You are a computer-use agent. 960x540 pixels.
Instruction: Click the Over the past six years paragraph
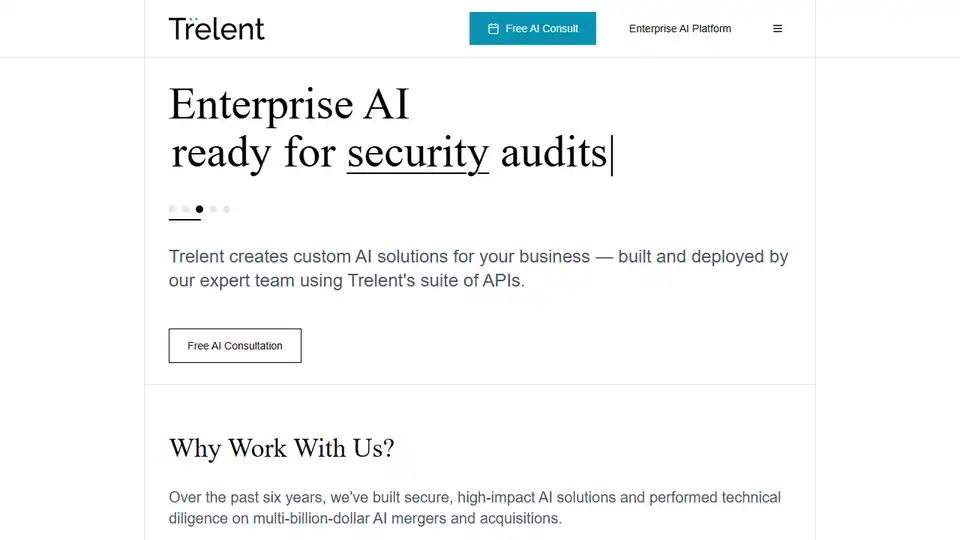(x=475, y=508)
